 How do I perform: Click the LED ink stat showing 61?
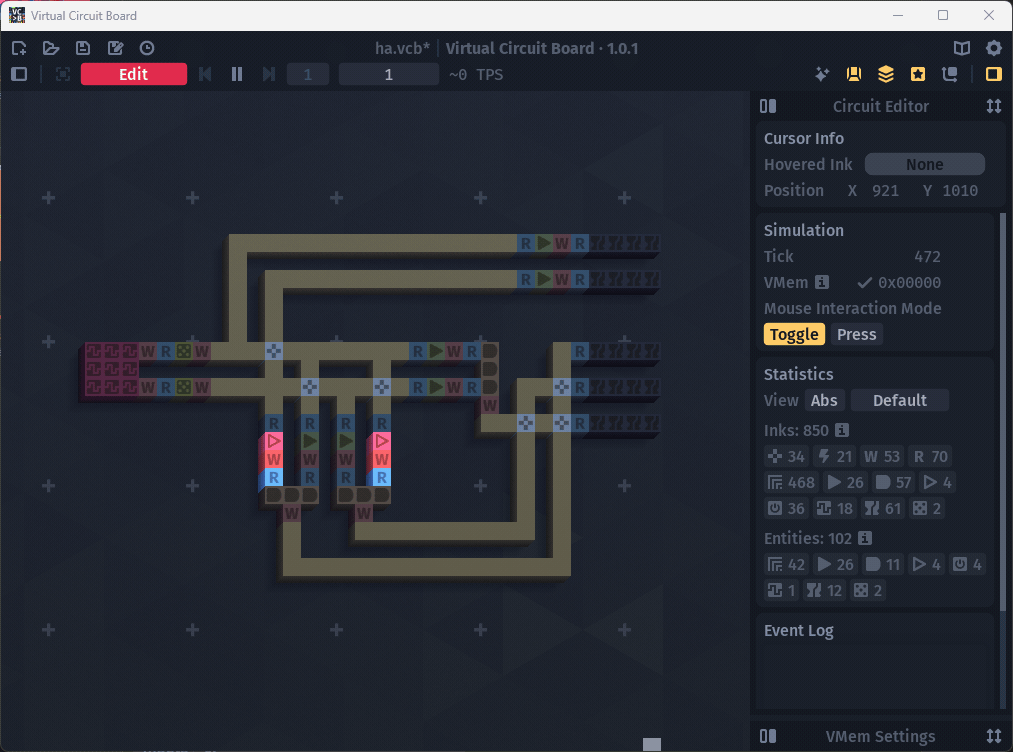click(882, 508)
